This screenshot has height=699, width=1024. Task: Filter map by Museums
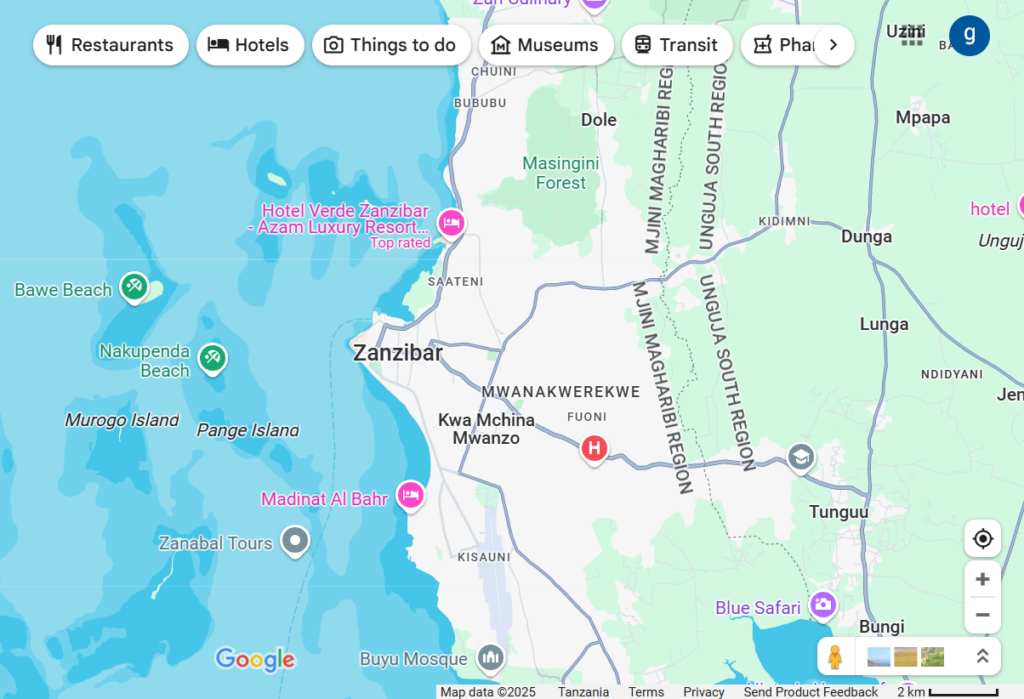[546, 45]
